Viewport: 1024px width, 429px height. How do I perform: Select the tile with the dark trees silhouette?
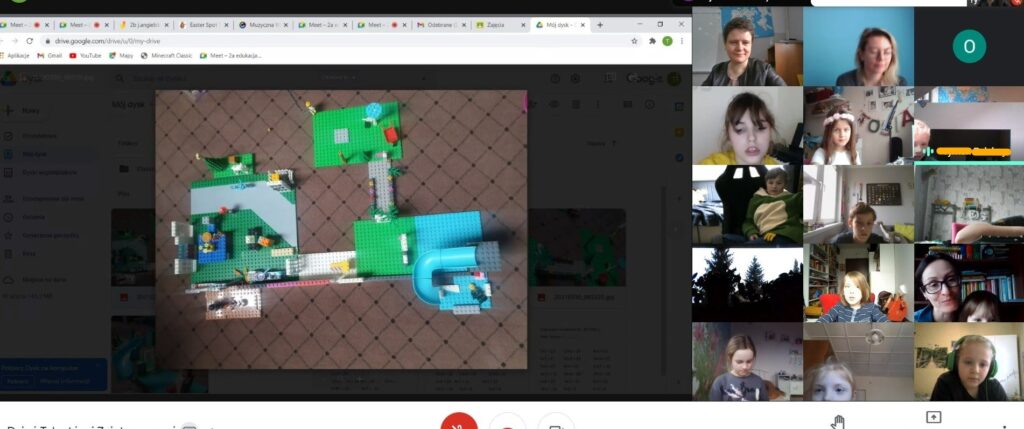(x=748, y=283)
